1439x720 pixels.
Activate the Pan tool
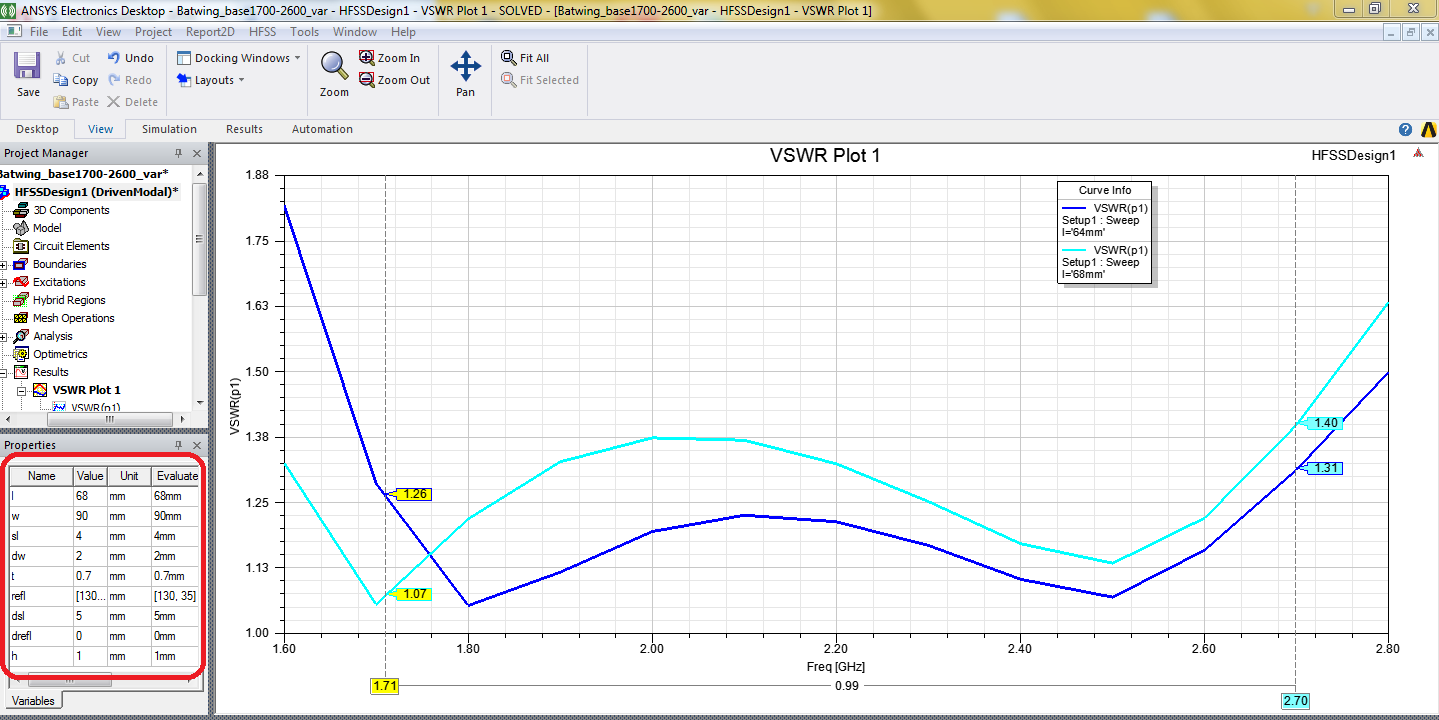point(465,68)
